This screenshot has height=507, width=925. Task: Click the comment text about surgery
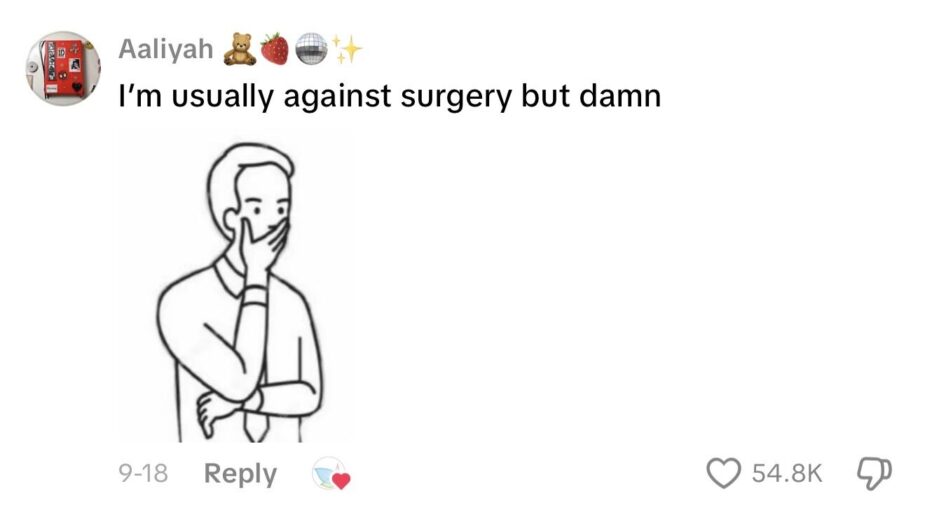point(389,97)
